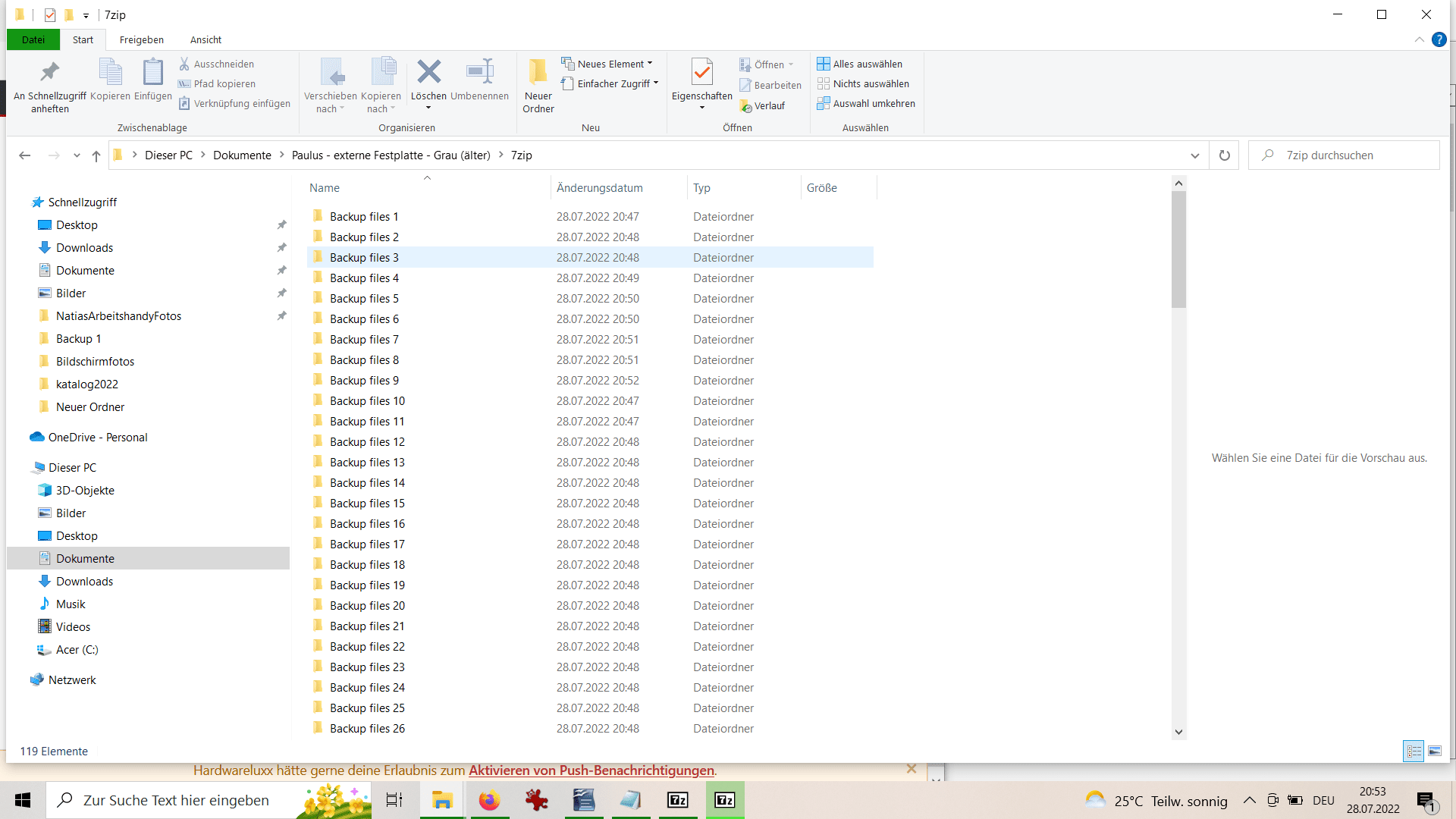This screenshot has width=1456, height=819.
Task: Click the Löschen delete icon
Action: [428, 73]
